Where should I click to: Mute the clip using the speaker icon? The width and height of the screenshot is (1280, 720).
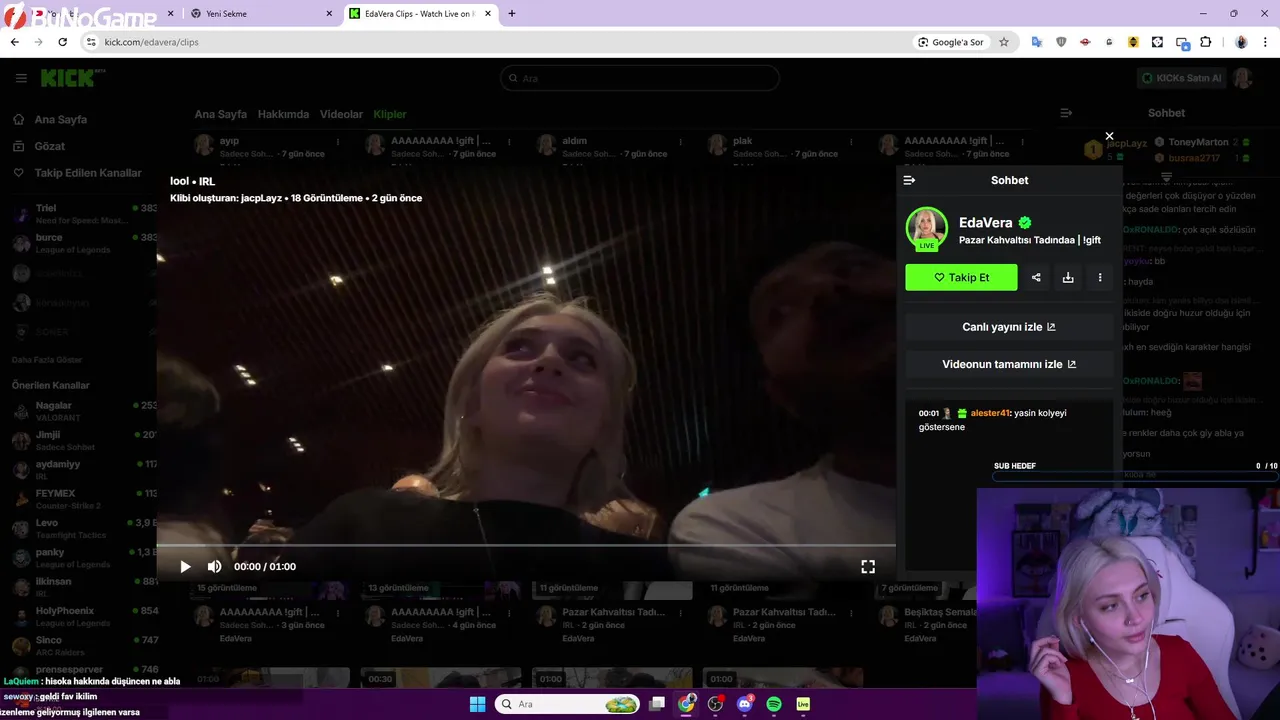tap(214, 566)
